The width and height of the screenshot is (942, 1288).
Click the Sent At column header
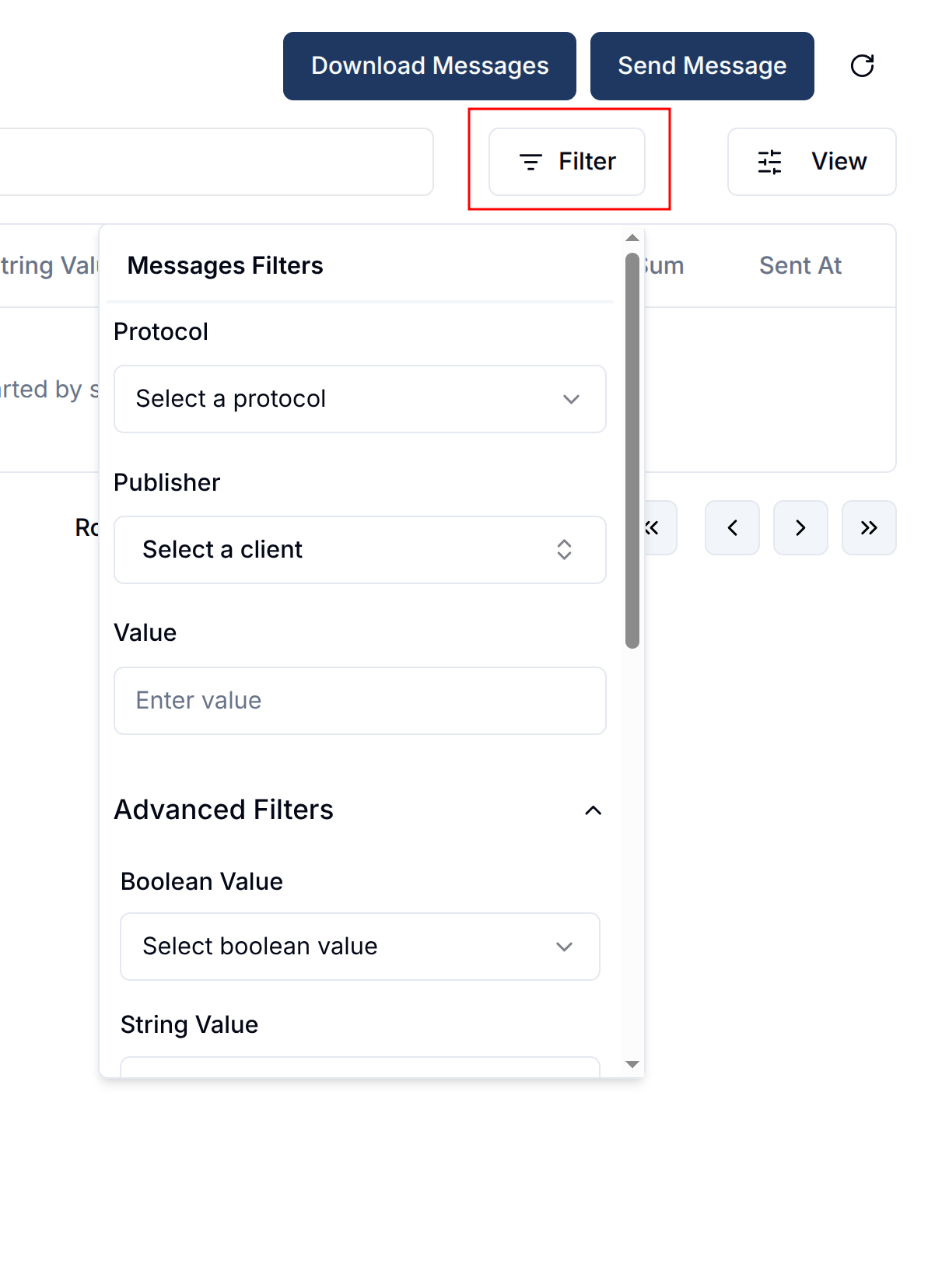[800, 264]
